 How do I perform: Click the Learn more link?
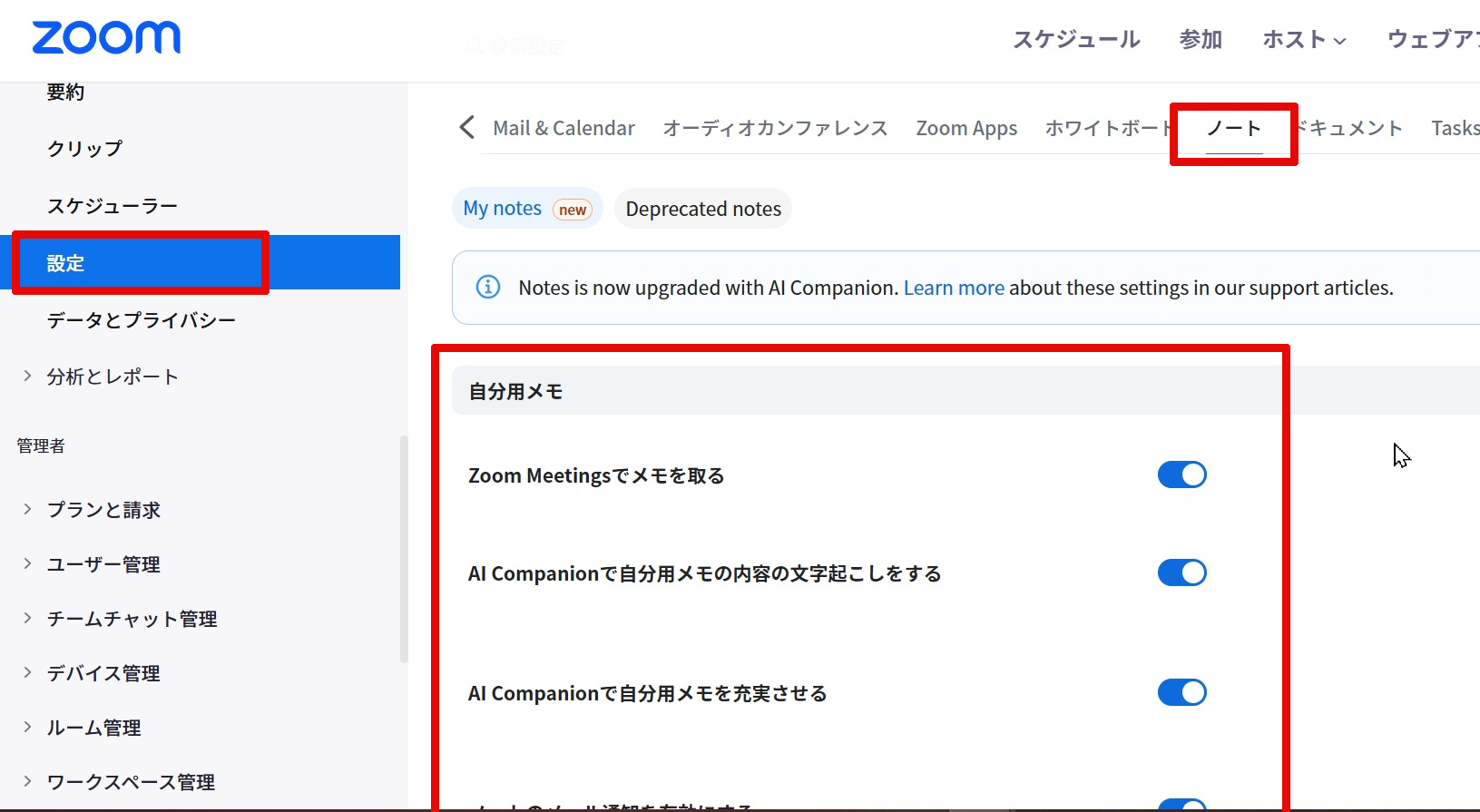pyautogui.click(x=954, y=288)
